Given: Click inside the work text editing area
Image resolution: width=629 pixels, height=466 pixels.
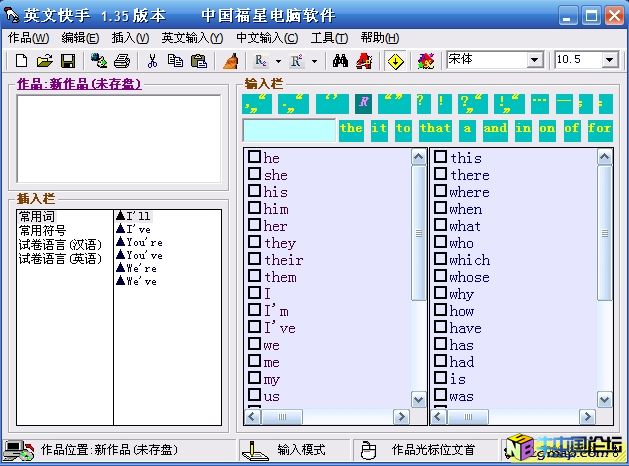Looking at the screenshot, I should tap(119, 139).
